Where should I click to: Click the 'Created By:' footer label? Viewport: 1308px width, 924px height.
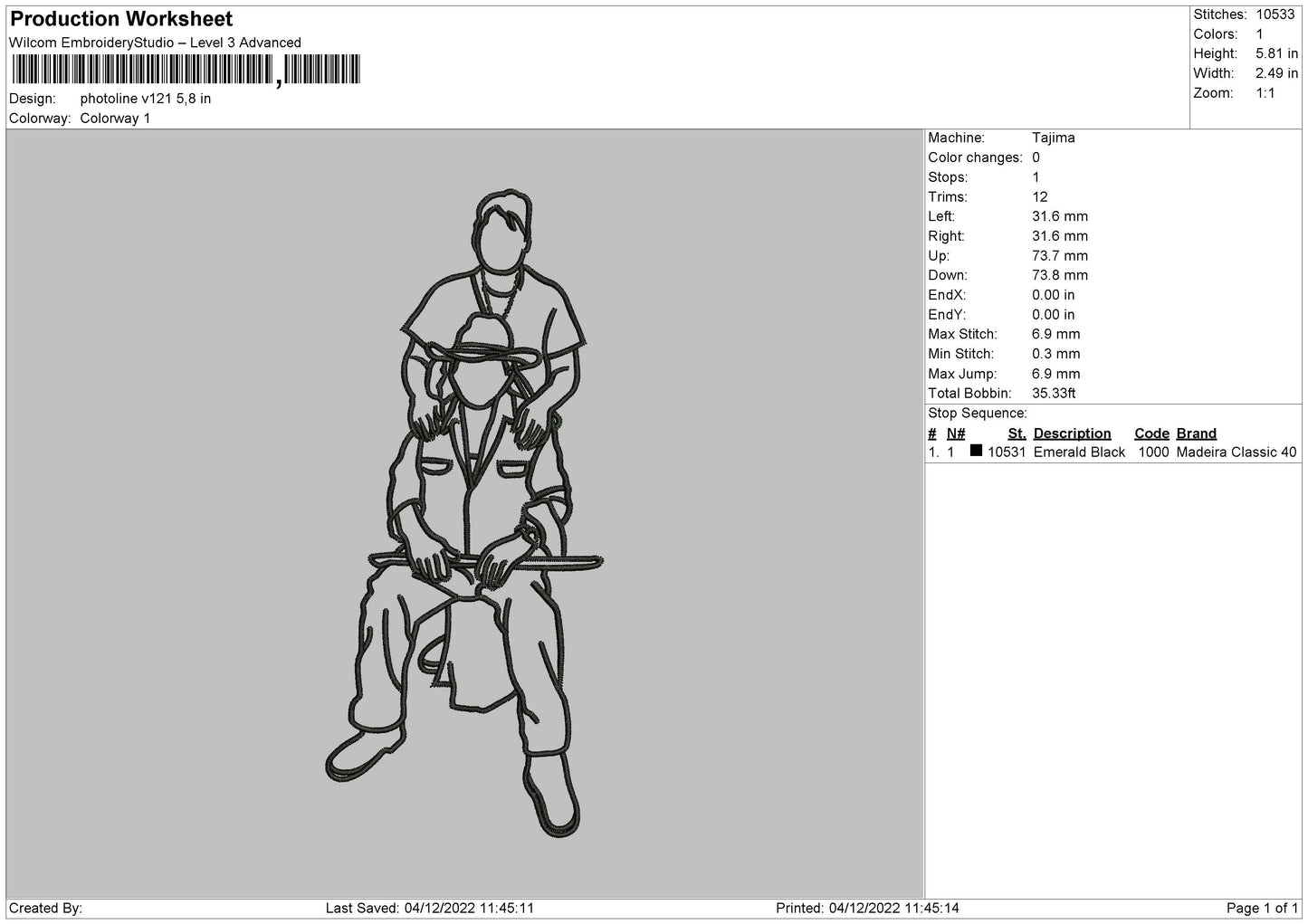click(x=46, y=908)
